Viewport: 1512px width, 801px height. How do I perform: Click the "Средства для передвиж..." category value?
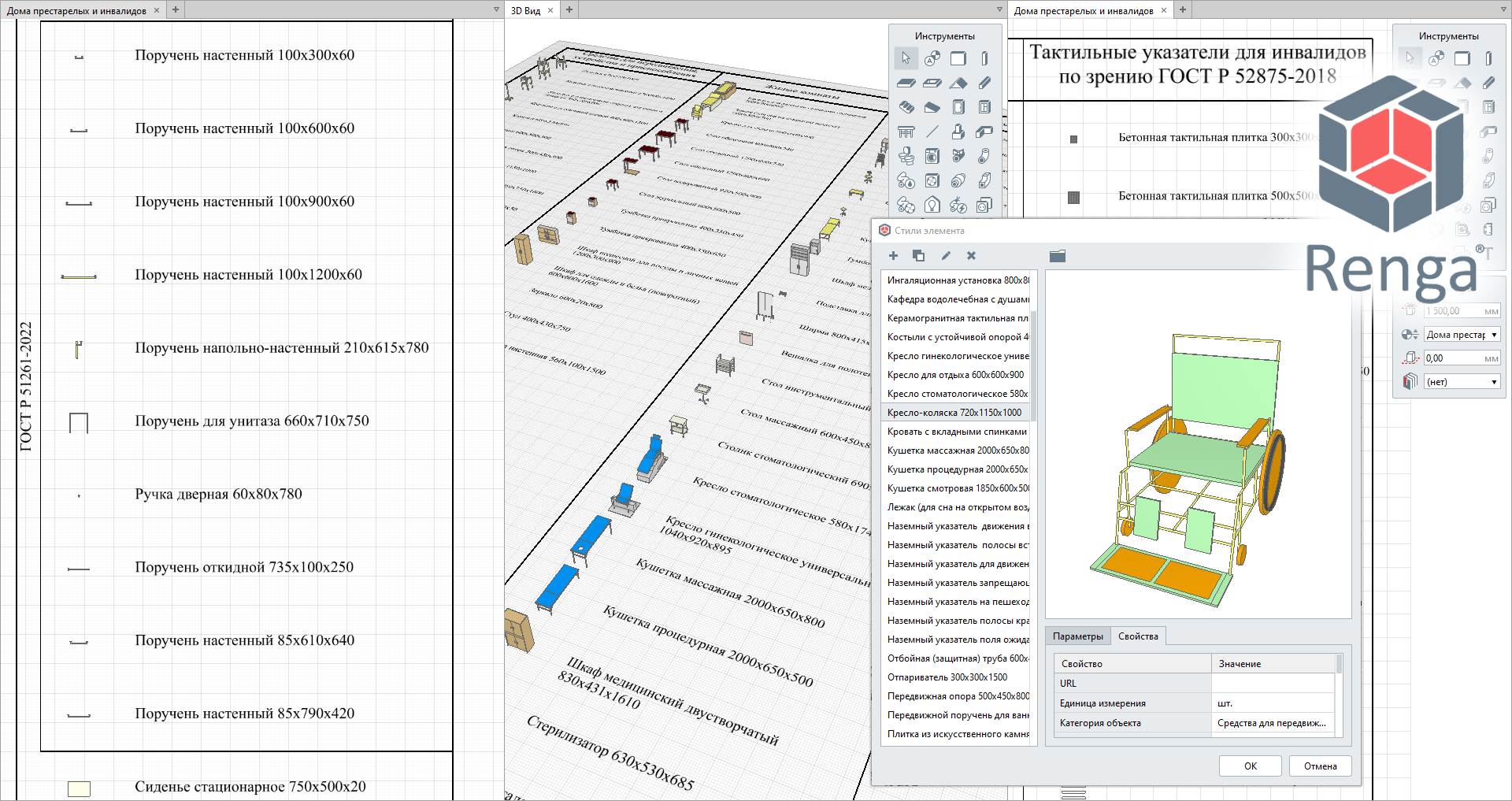1272,723
